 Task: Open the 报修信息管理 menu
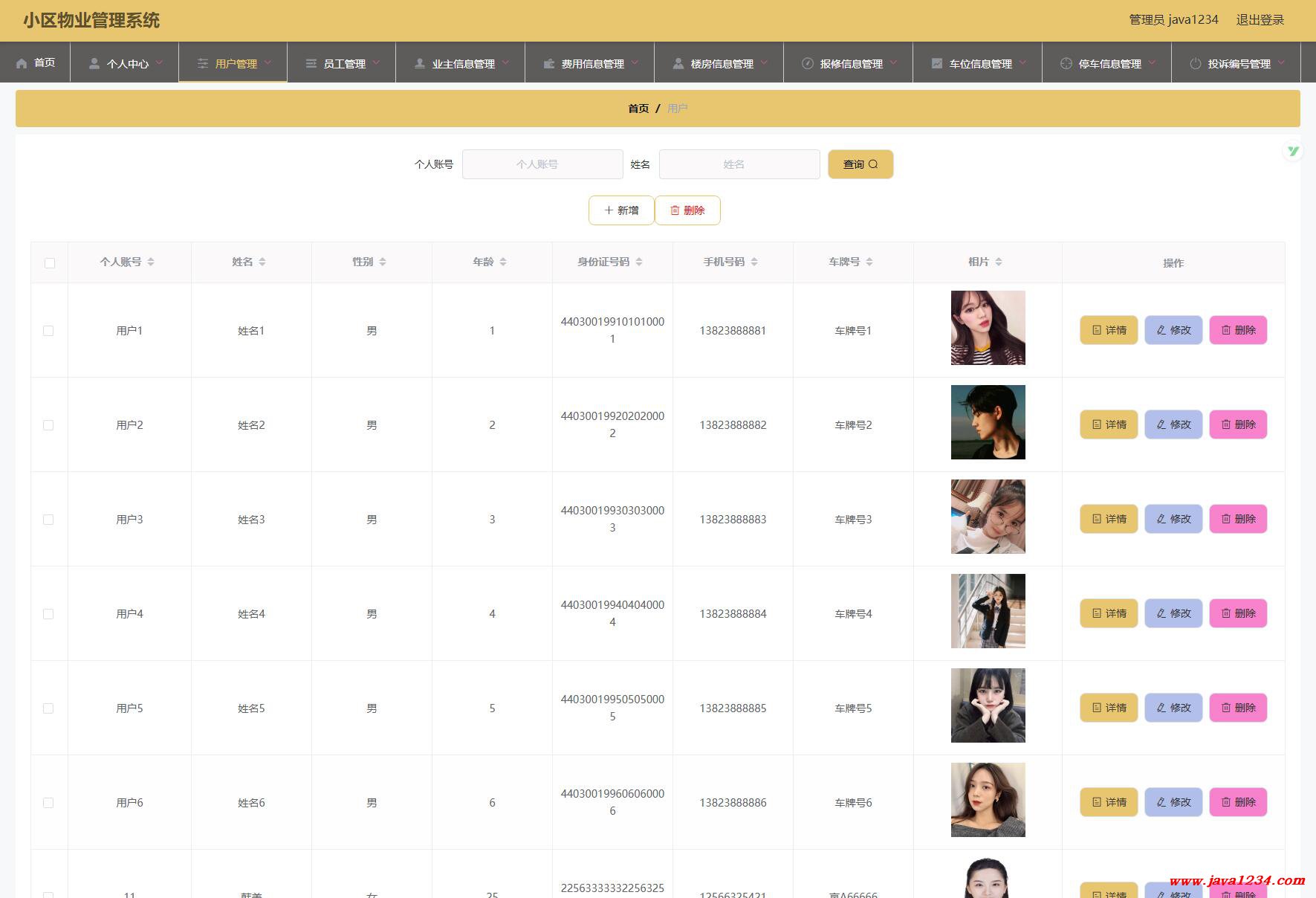click(849, 63)
